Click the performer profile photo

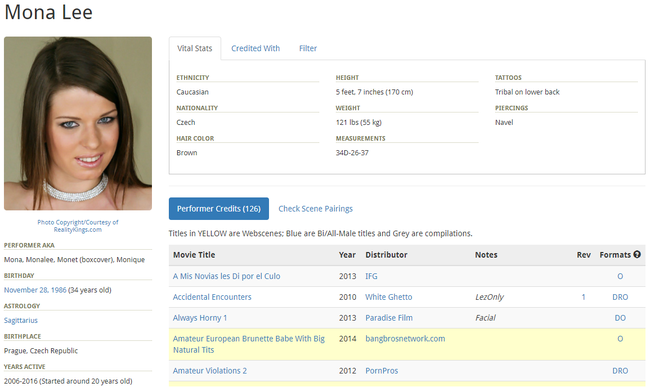pos(78,123)
